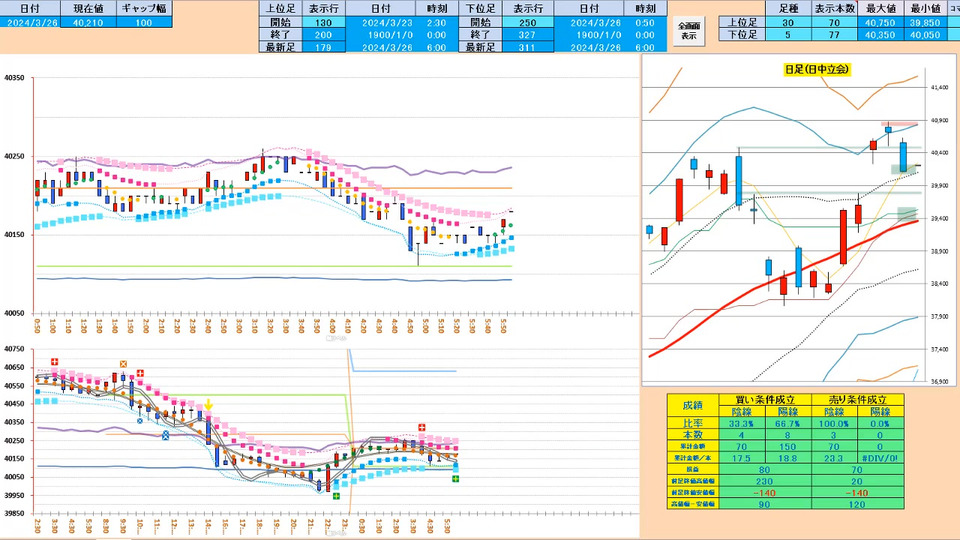Select the 下位足 開始 row value 250
This screenshot has width=960, height=540.
click(527, 23)
